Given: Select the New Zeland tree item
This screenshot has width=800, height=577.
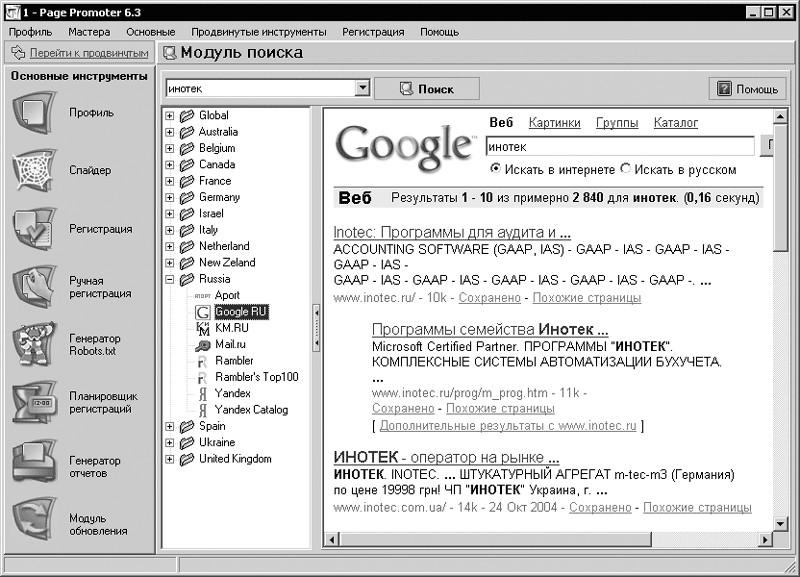Looking at the screenshot, I should (227, 263).
